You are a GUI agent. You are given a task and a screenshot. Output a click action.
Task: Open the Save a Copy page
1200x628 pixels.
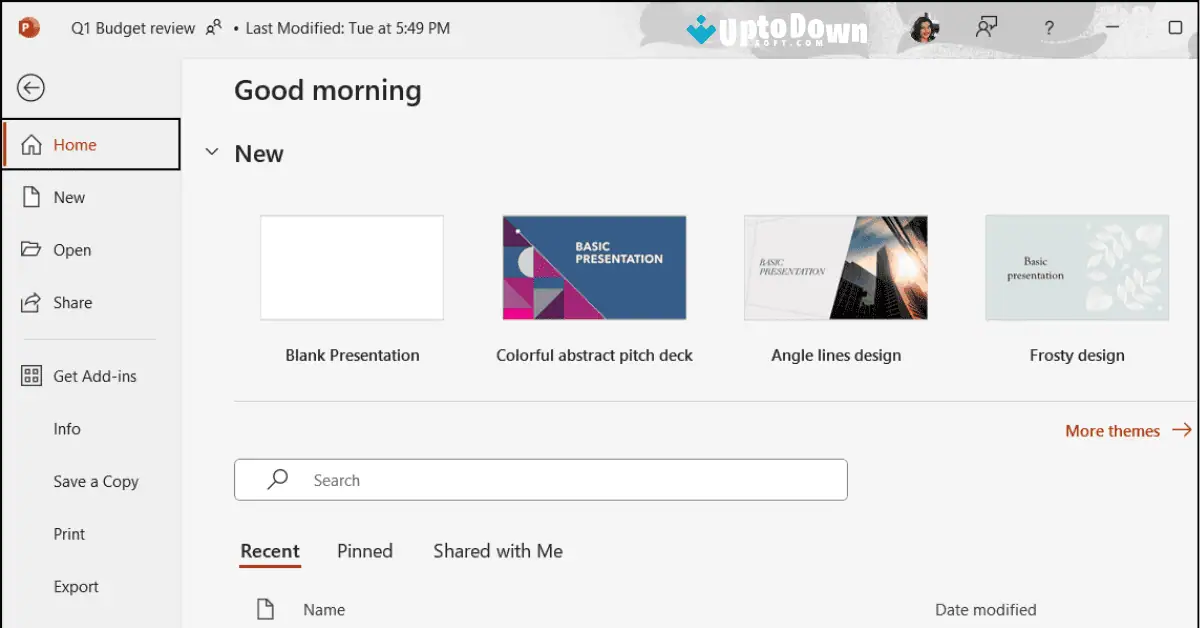[96, 481]
